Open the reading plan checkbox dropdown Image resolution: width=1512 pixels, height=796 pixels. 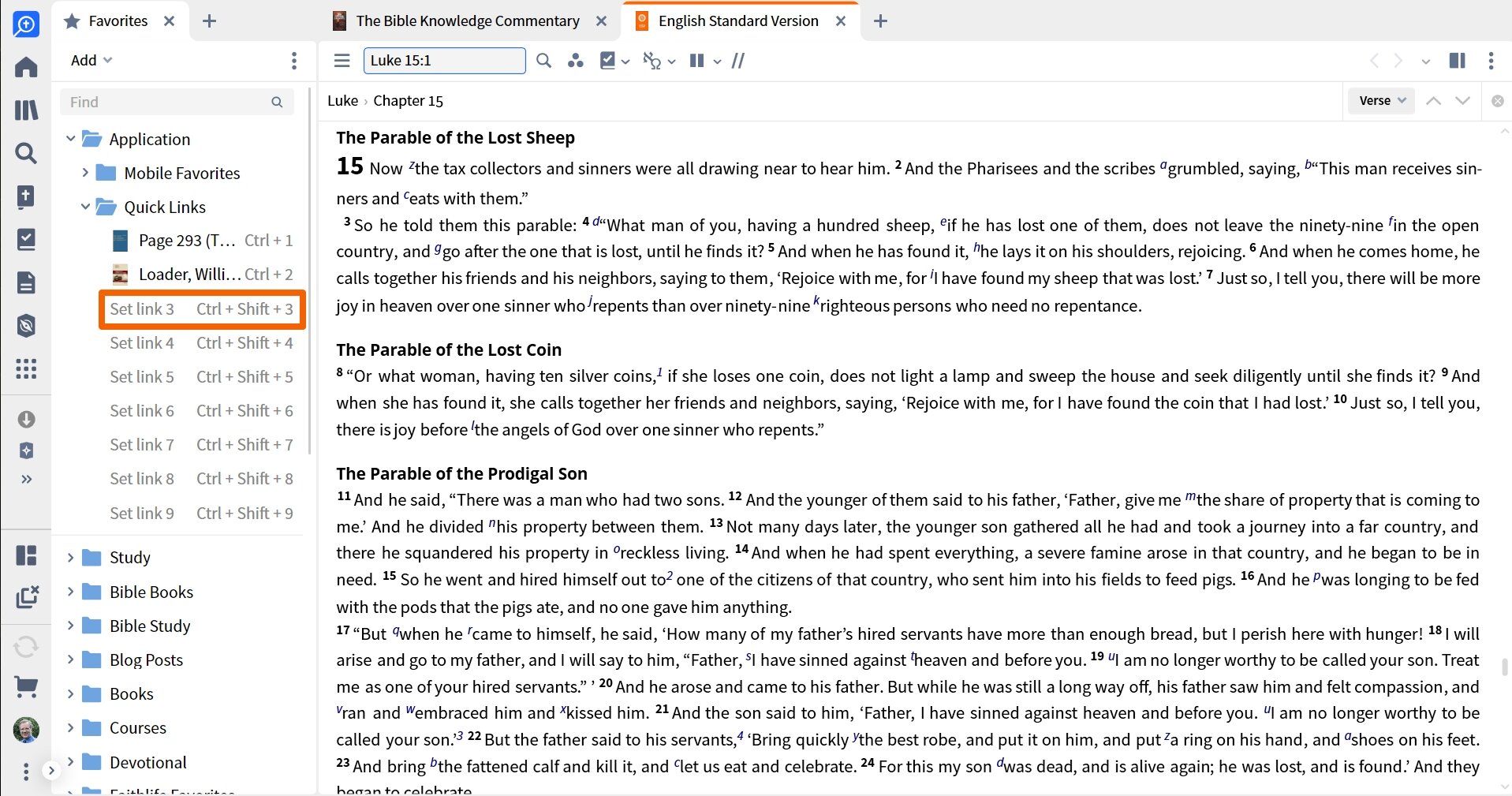coord(614,61)
